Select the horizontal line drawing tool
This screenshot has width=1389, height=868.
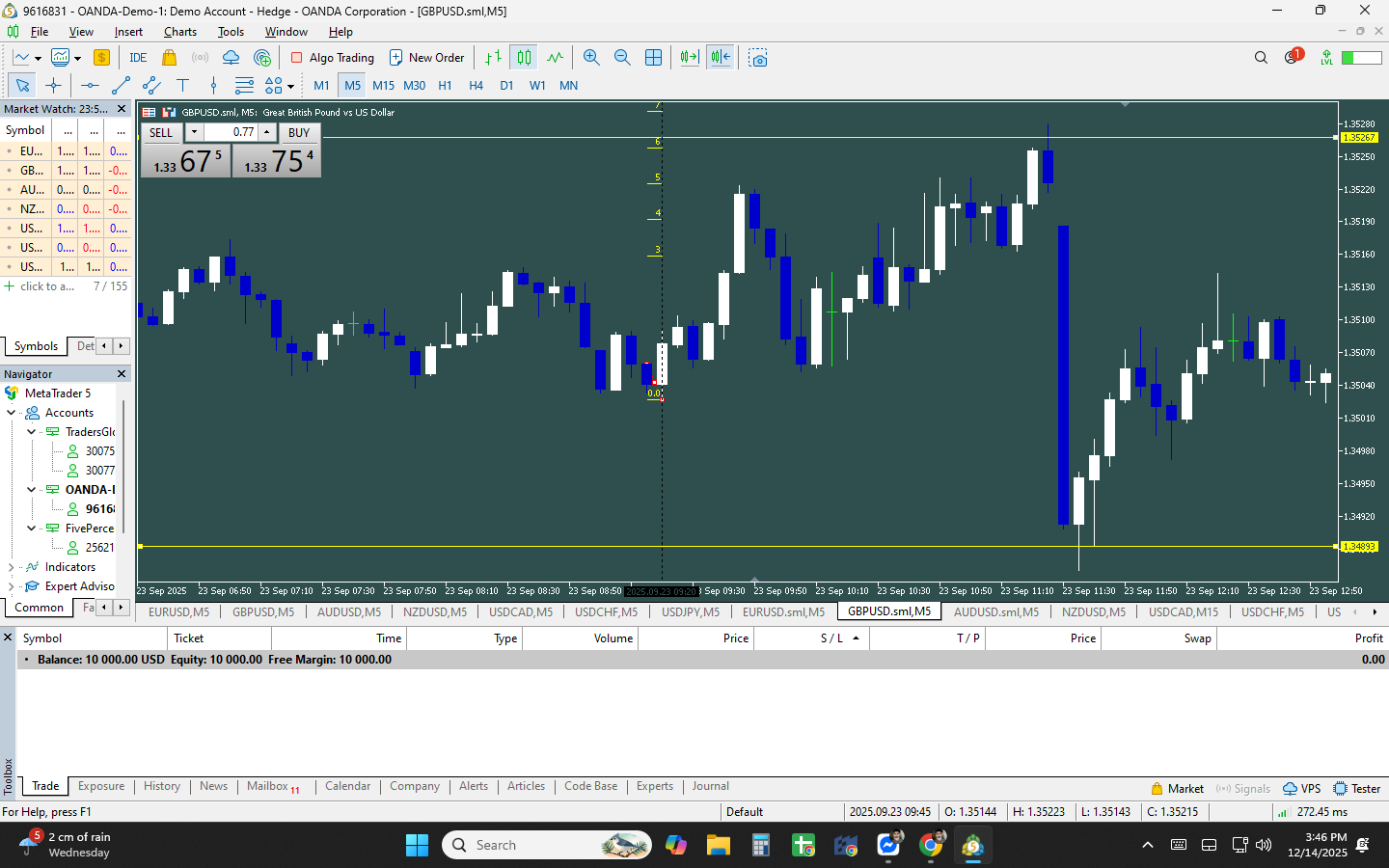click(x=90, y=86)
